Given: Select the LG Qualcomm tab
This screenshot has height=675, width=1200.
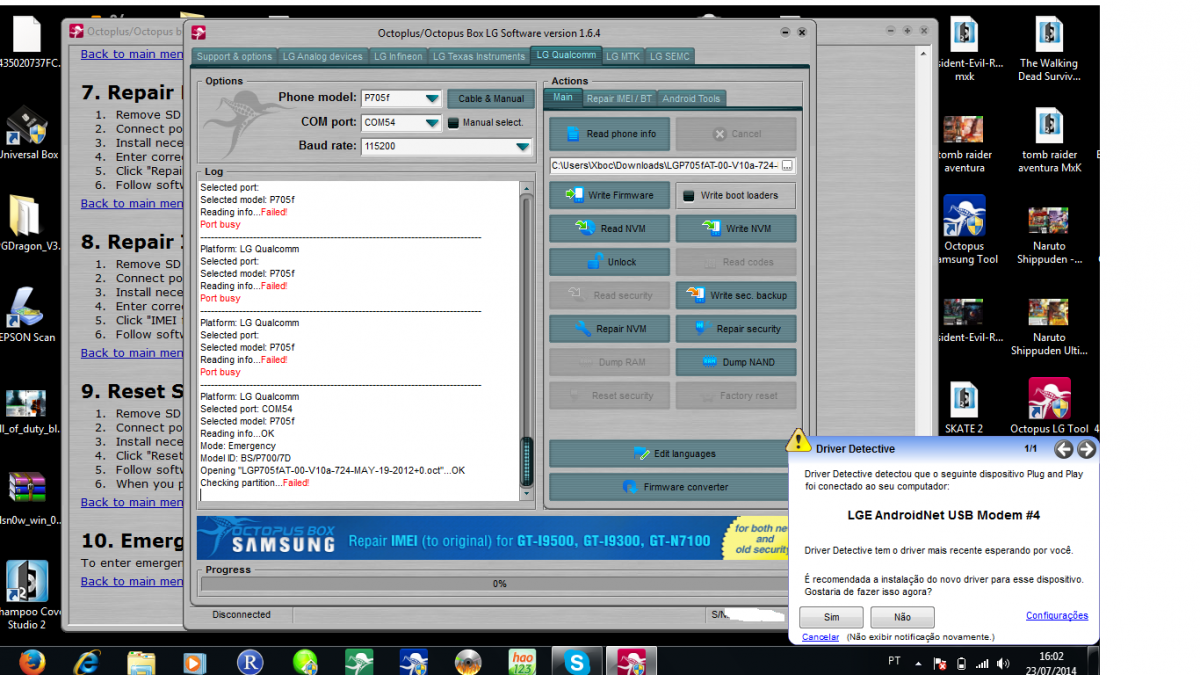Looking at the screenshot, I should click(566, 55).
